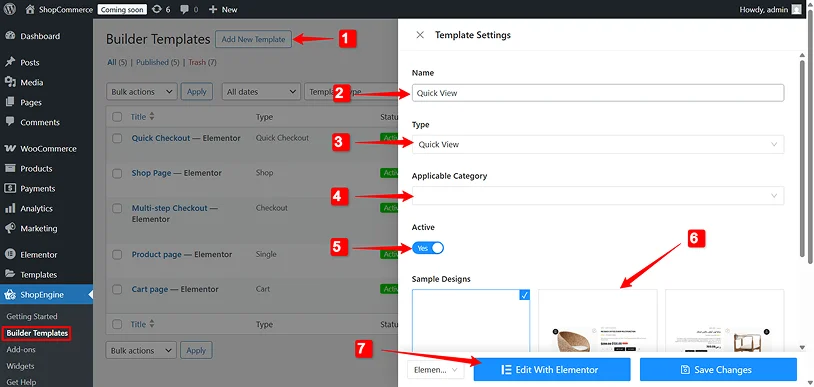
Task: Check the Shop Page row checkbox
Action: click(117, 173)
